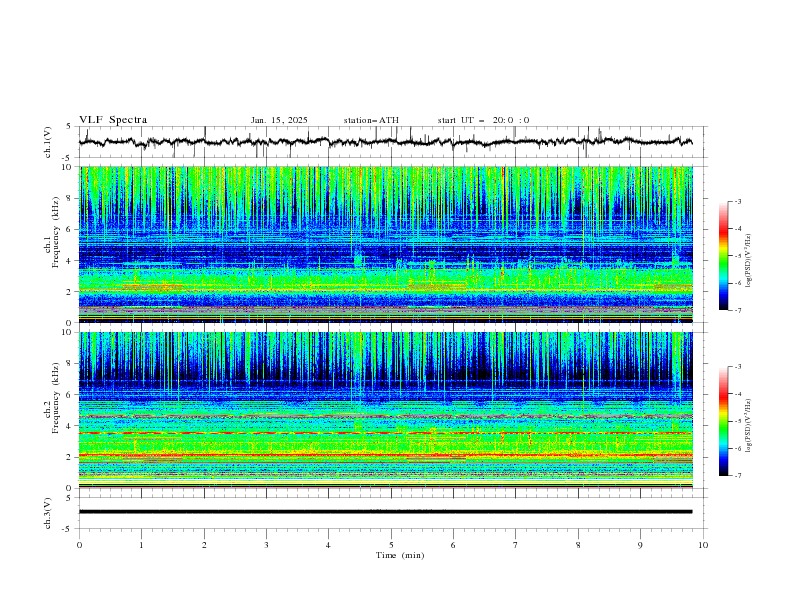
Task: Click the time axis tick label "10" at right end
Action: point(703,545)
